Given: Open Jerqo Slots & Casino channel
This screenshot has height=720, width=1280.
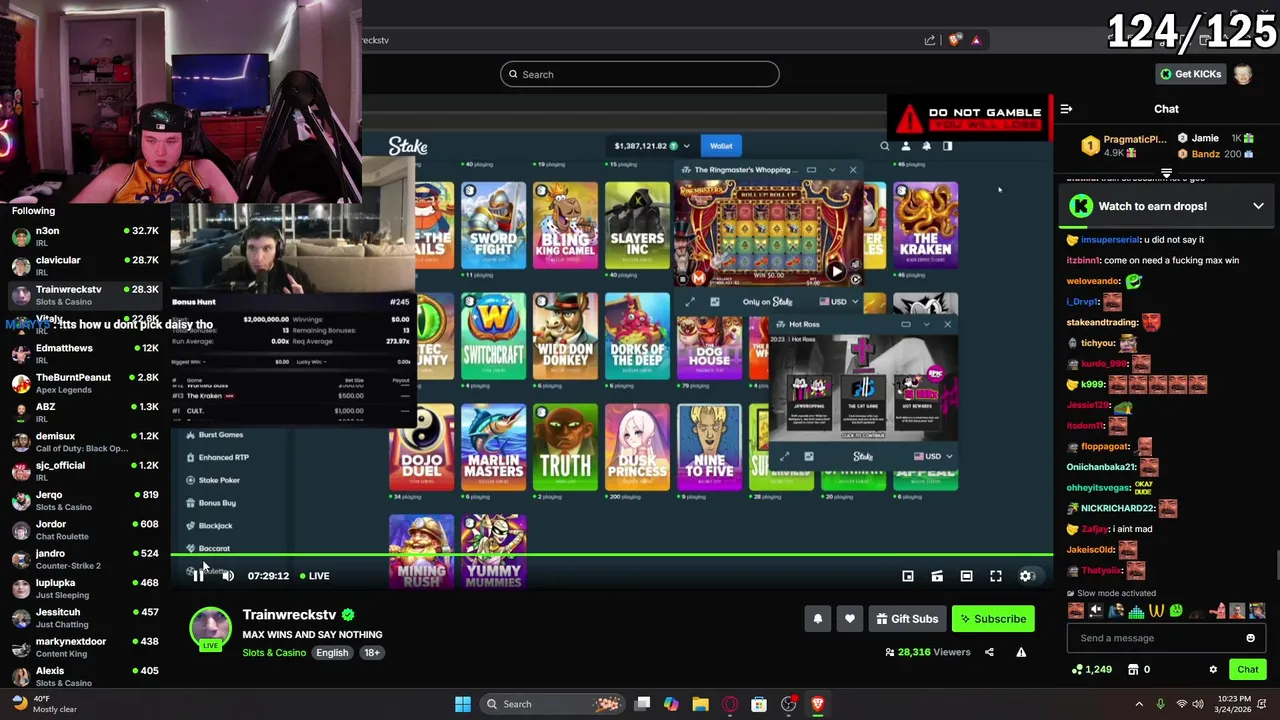Looking at the screenshot, I should coord(85,500).
